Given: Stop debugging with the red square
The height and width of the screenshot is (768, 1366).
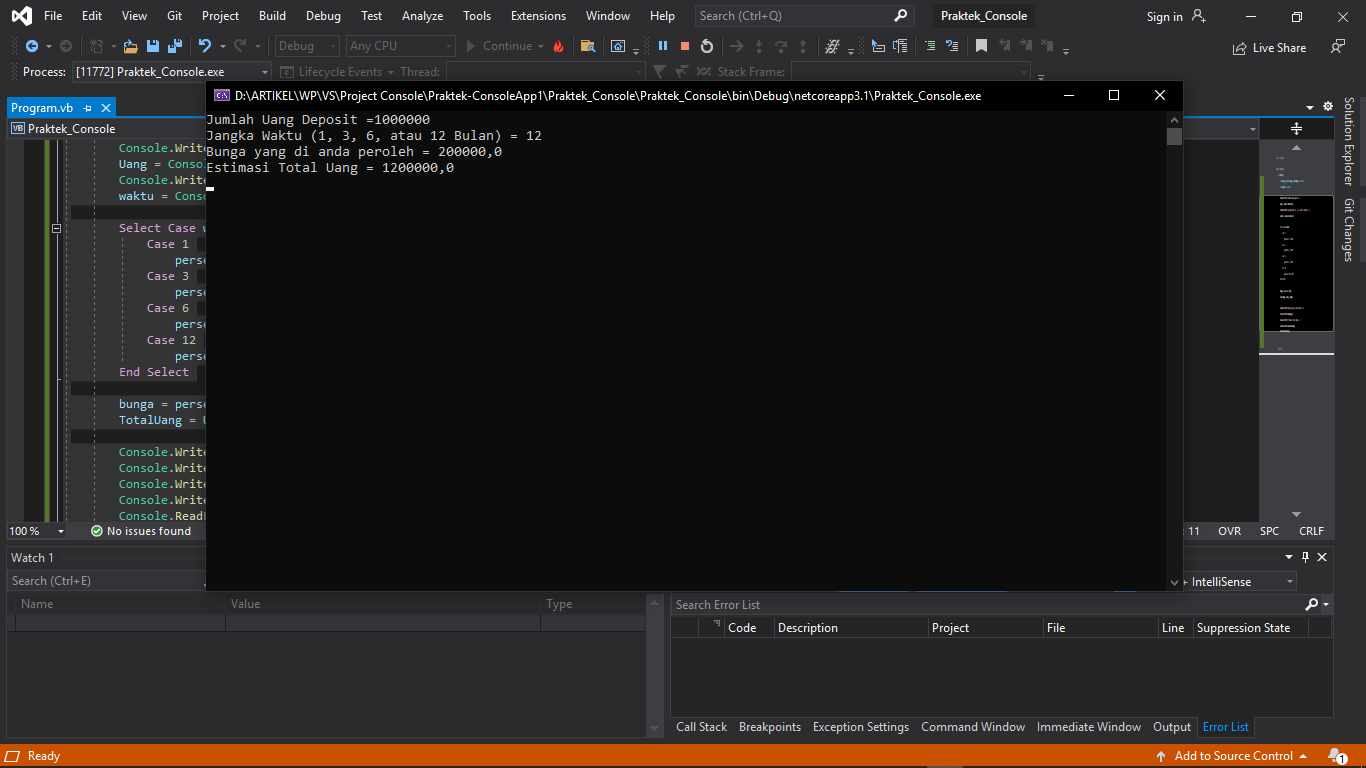Looking at the screenshot, I should pos(685,46).
